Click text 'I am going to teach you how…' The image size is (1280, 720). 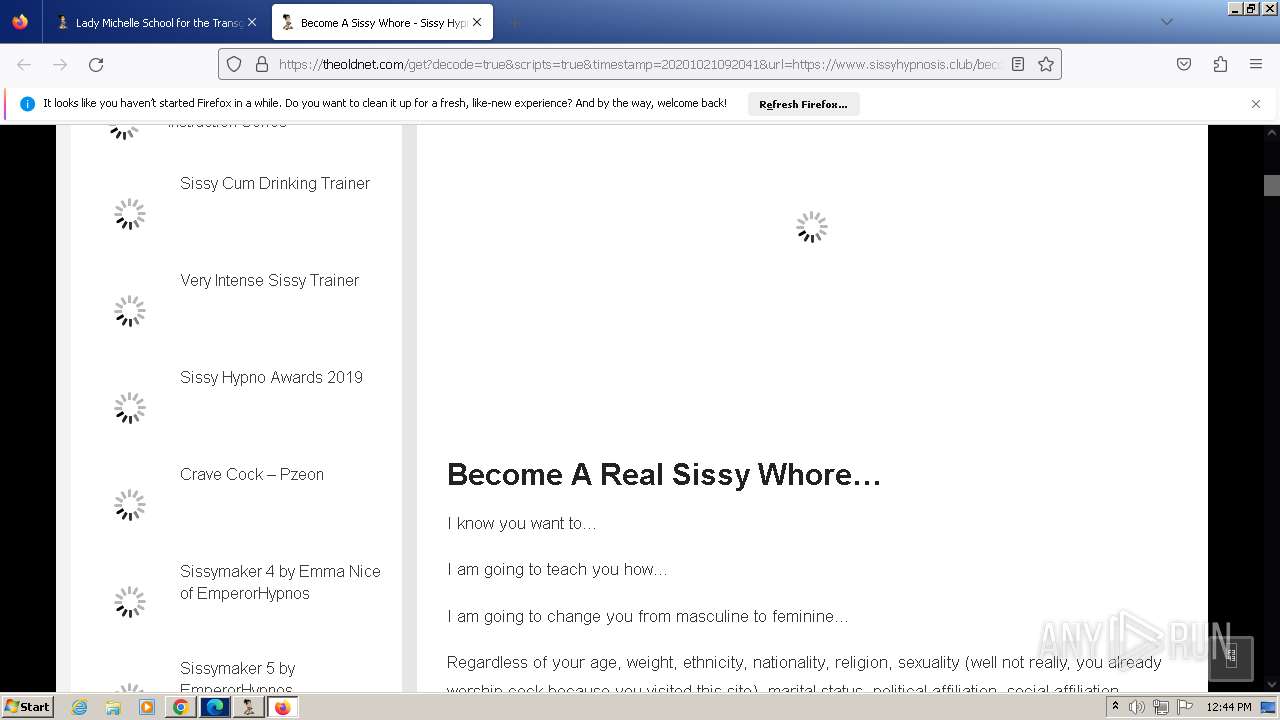(557, 569)
